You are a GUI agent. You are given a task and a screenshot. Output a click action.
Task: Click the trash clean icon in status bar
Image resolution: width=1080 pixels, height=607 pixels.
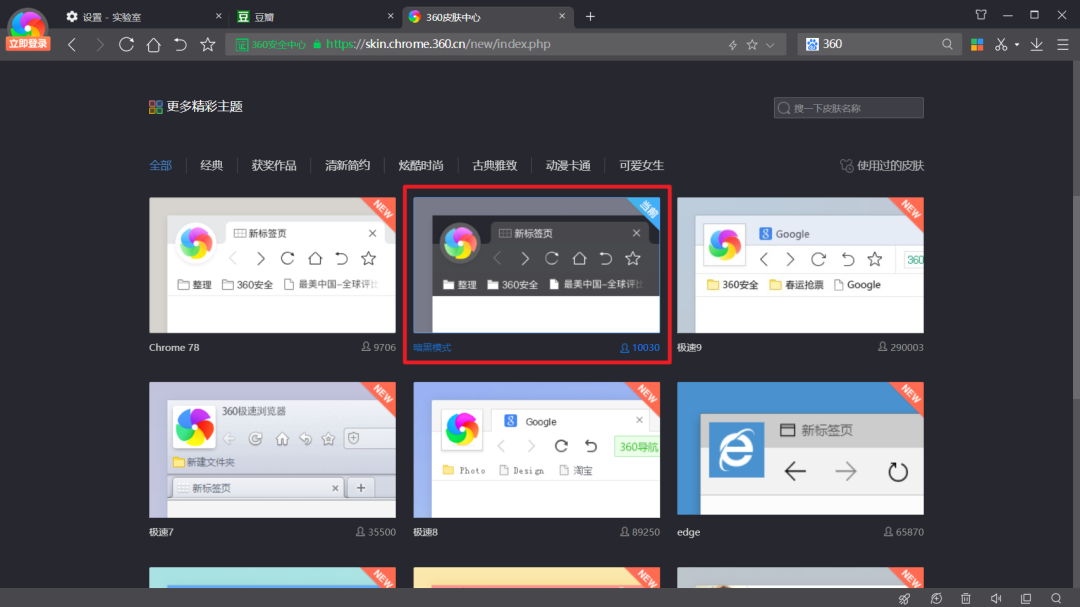click(966, 598)
